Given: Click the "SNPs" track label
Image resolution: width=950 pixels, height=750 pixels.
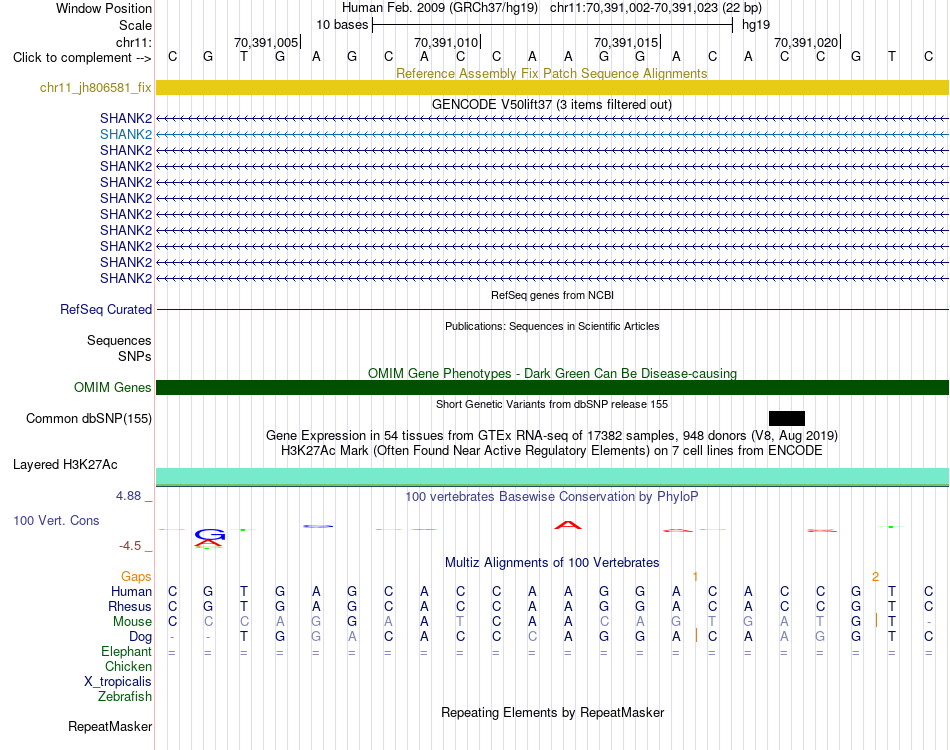Looking at the screenshot, I should [135, 356].
